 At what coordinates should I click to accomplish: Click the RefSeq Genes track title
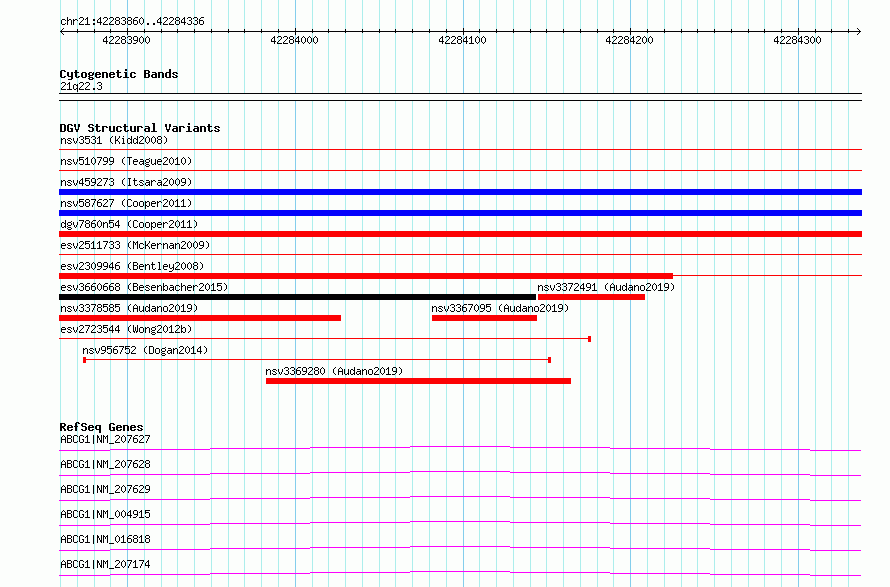click(x=101, y=427)
